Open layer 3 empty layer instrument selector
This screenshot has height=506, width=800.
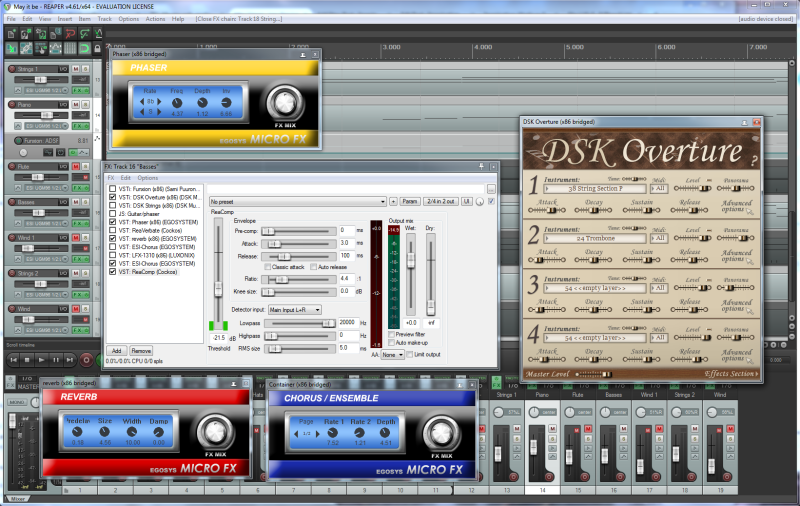[x=595, y=288]
